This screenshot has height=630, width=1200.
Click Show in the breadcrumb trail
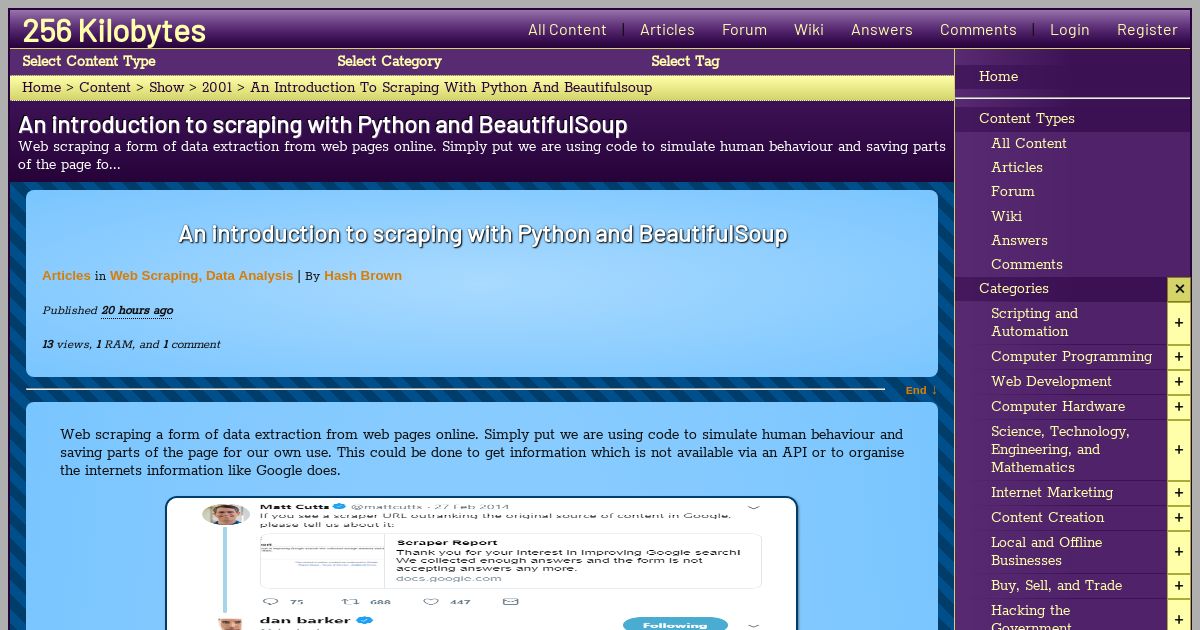[x=167, y=88]
